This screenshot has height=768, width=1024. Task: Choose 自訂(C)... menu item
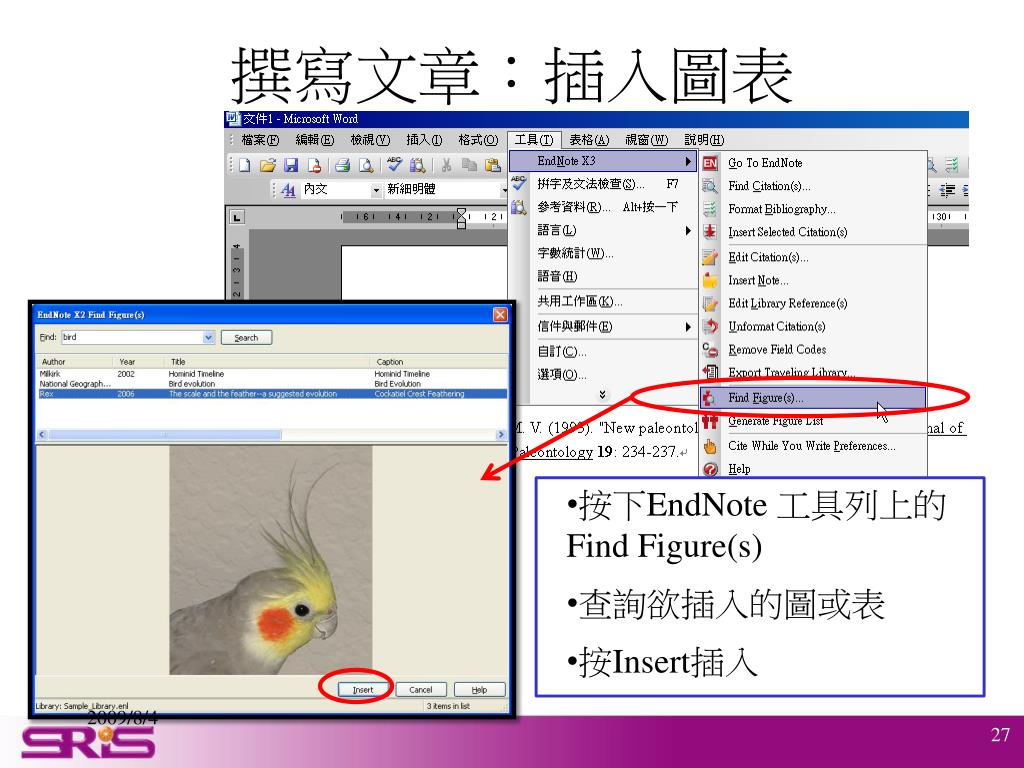(x=603, y=351)
